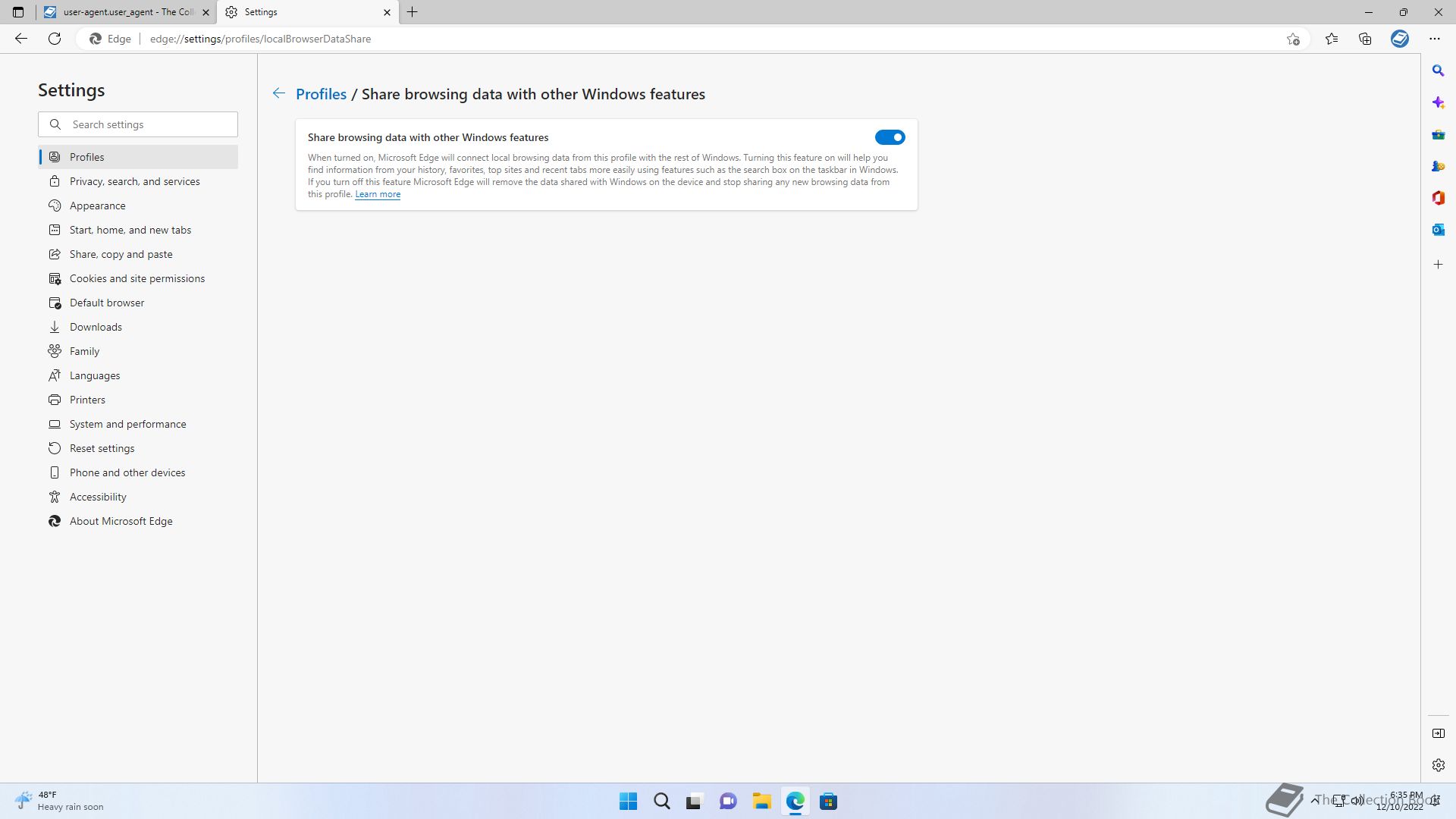Open About Microsoft Edge page
Viewport: 1456px width, 819px height.
pos(138,521)
